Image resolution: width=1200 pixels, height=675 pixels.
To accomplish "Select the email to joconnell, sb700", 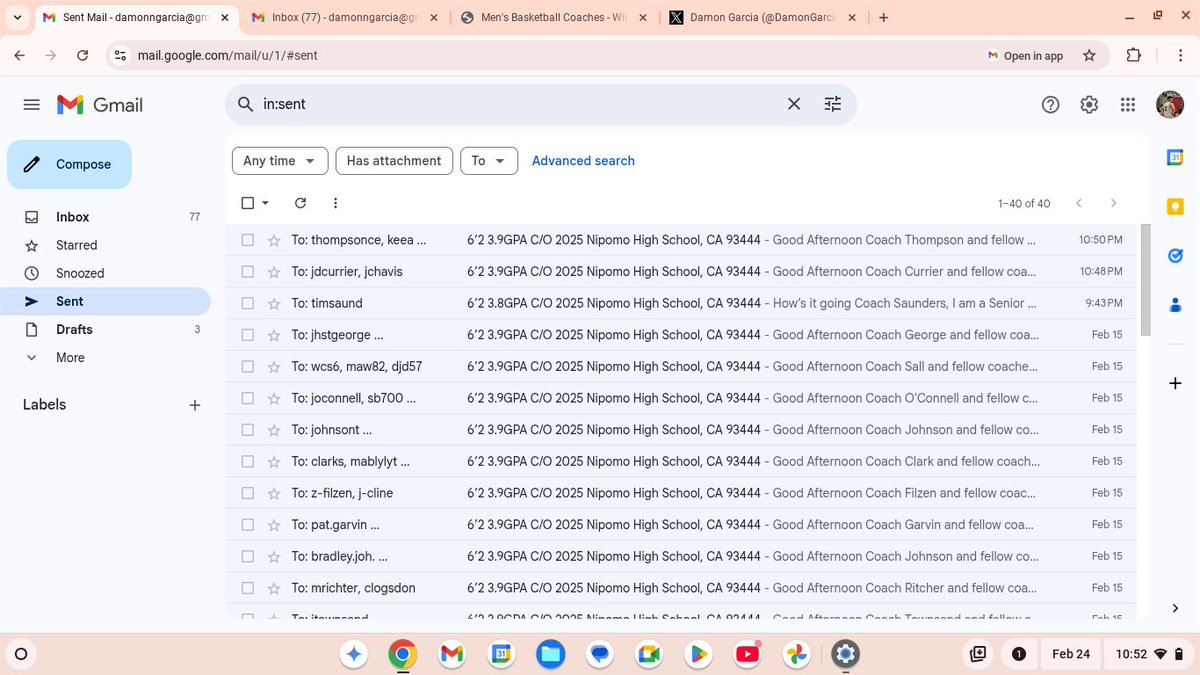I will click(x=248, y=398).
